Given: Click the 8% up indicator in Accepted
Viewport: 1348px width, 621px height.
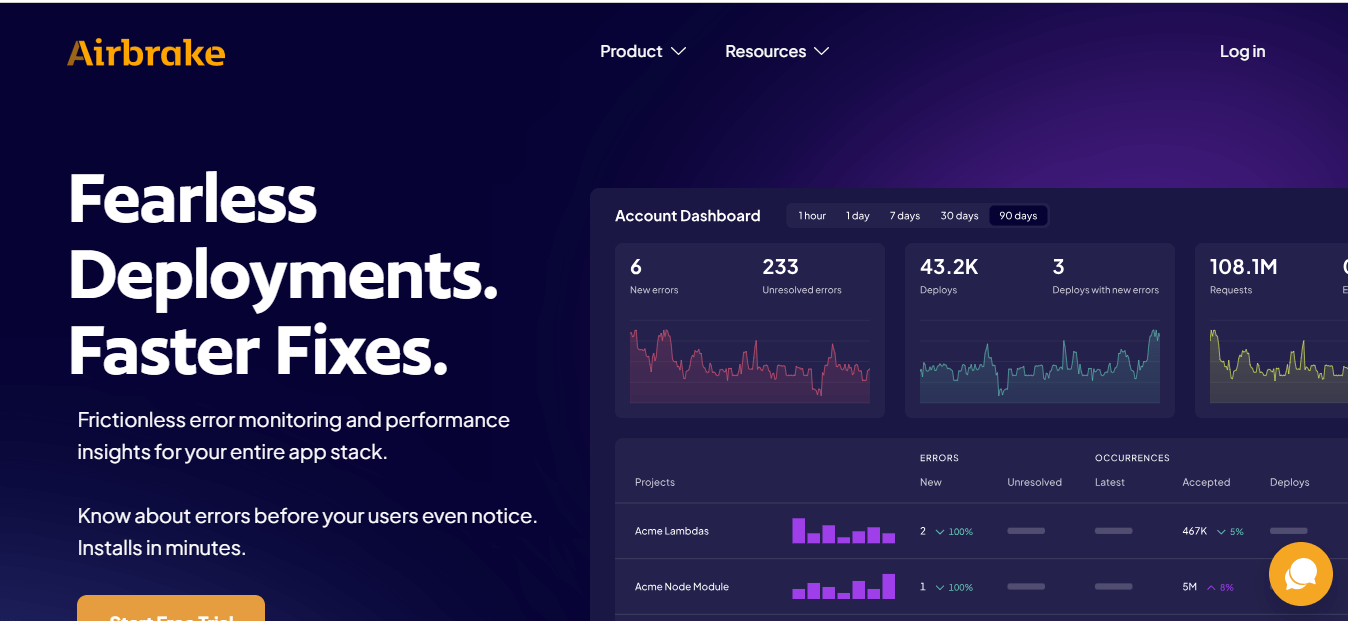Looking at the screenshot, I should click(1220, 587).
